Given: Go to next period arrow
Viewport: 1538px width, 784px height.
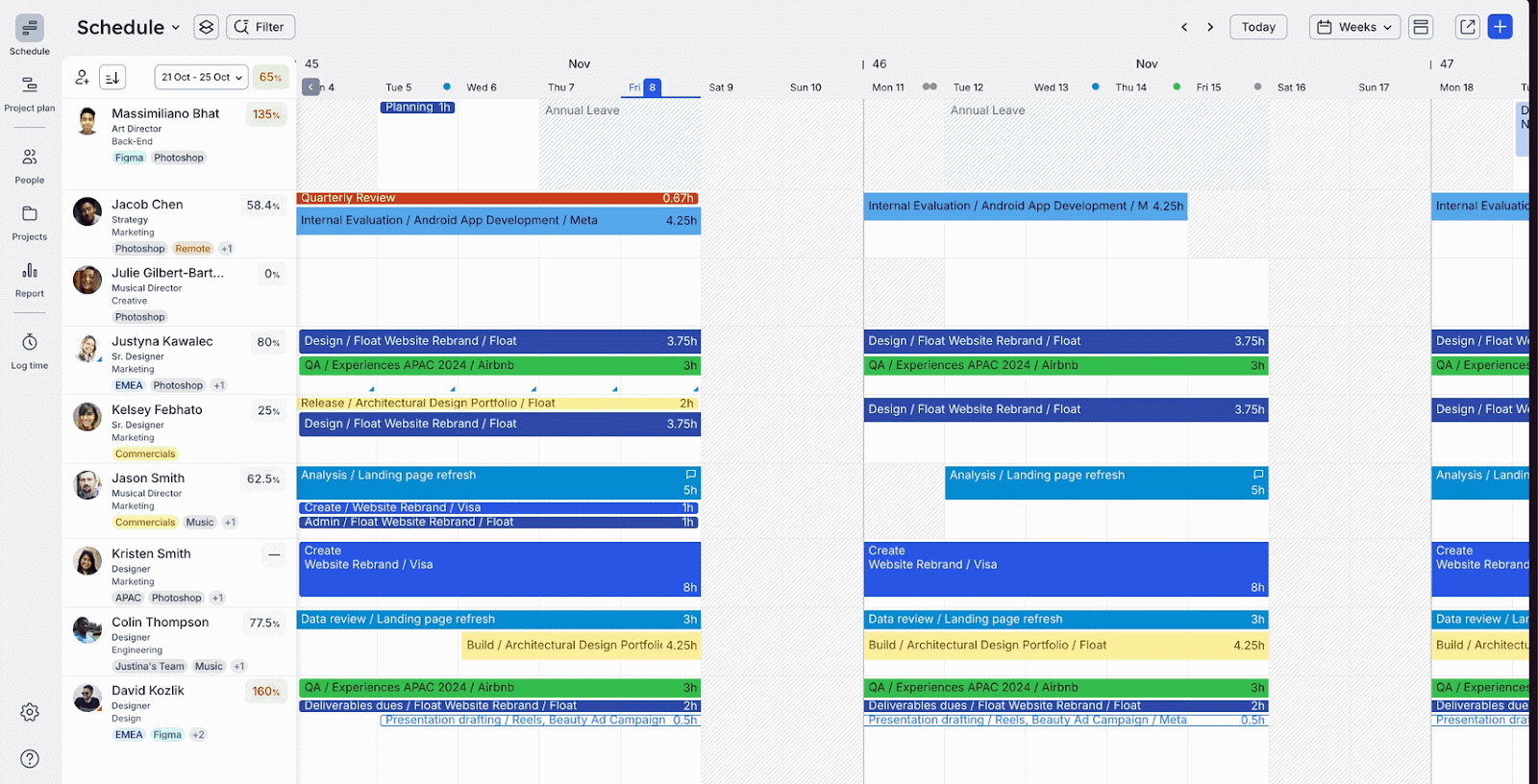Looking at the screenshot, I should [1210, 27].
